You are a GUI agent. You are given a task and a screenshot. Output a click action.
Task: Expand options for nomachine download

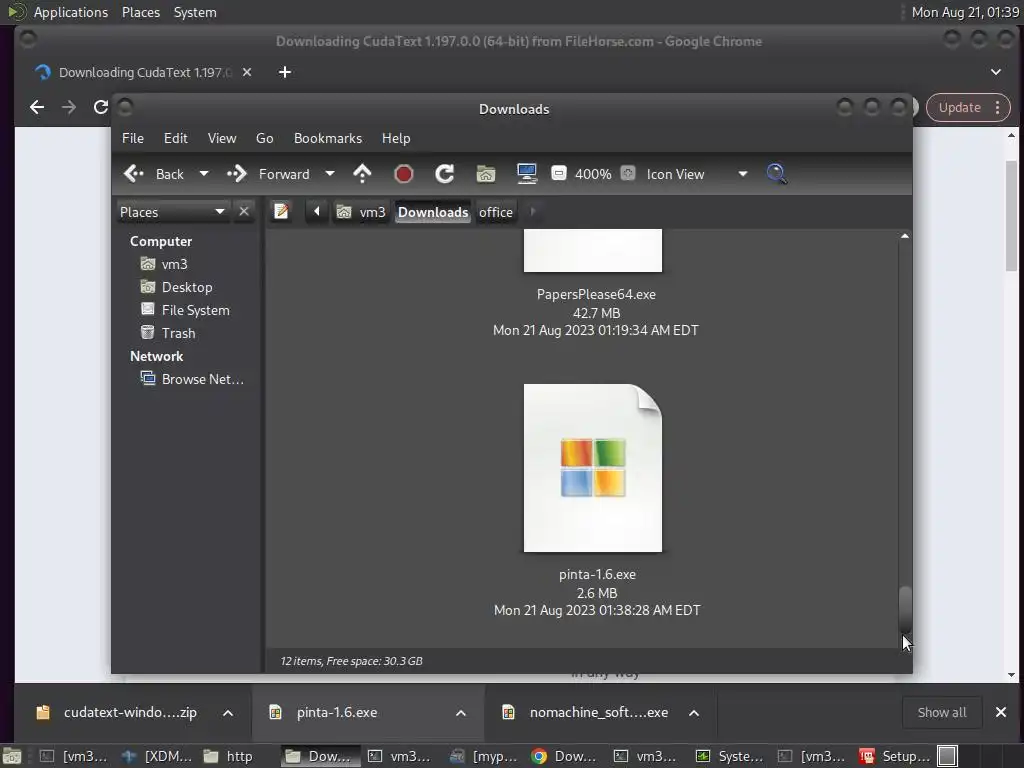694,713
